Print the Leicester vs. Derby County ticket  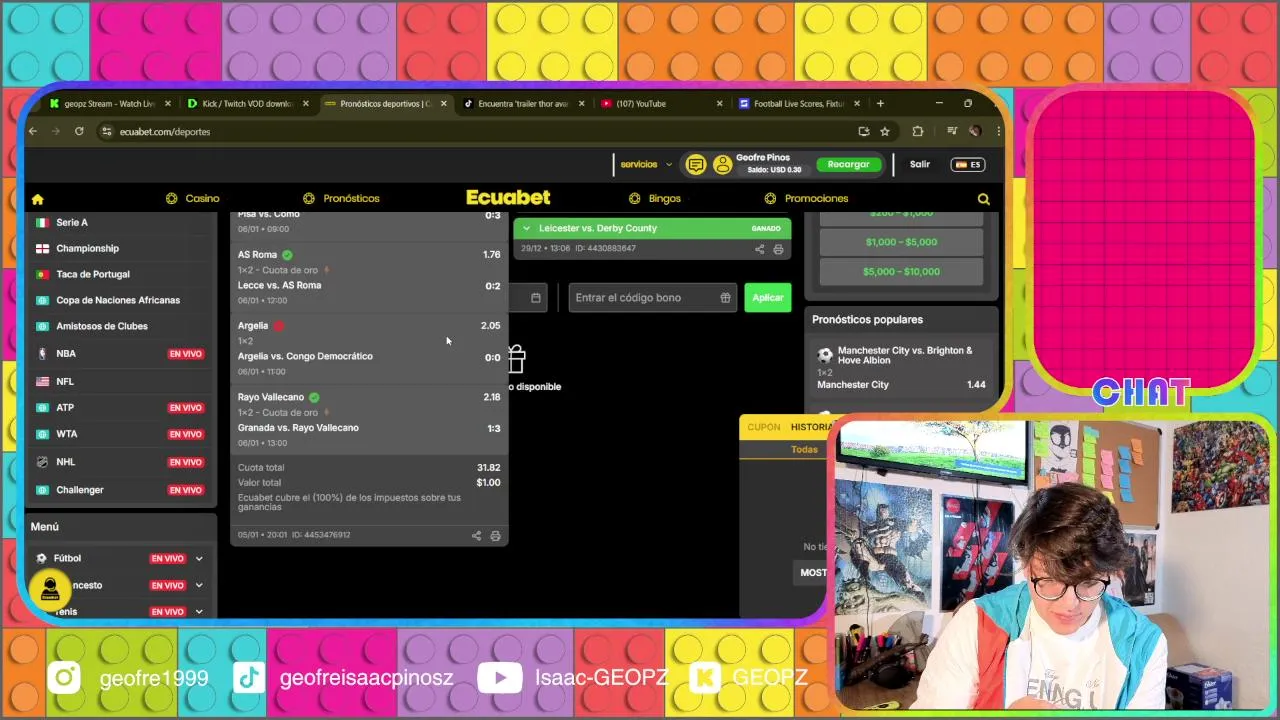(778, 249)
